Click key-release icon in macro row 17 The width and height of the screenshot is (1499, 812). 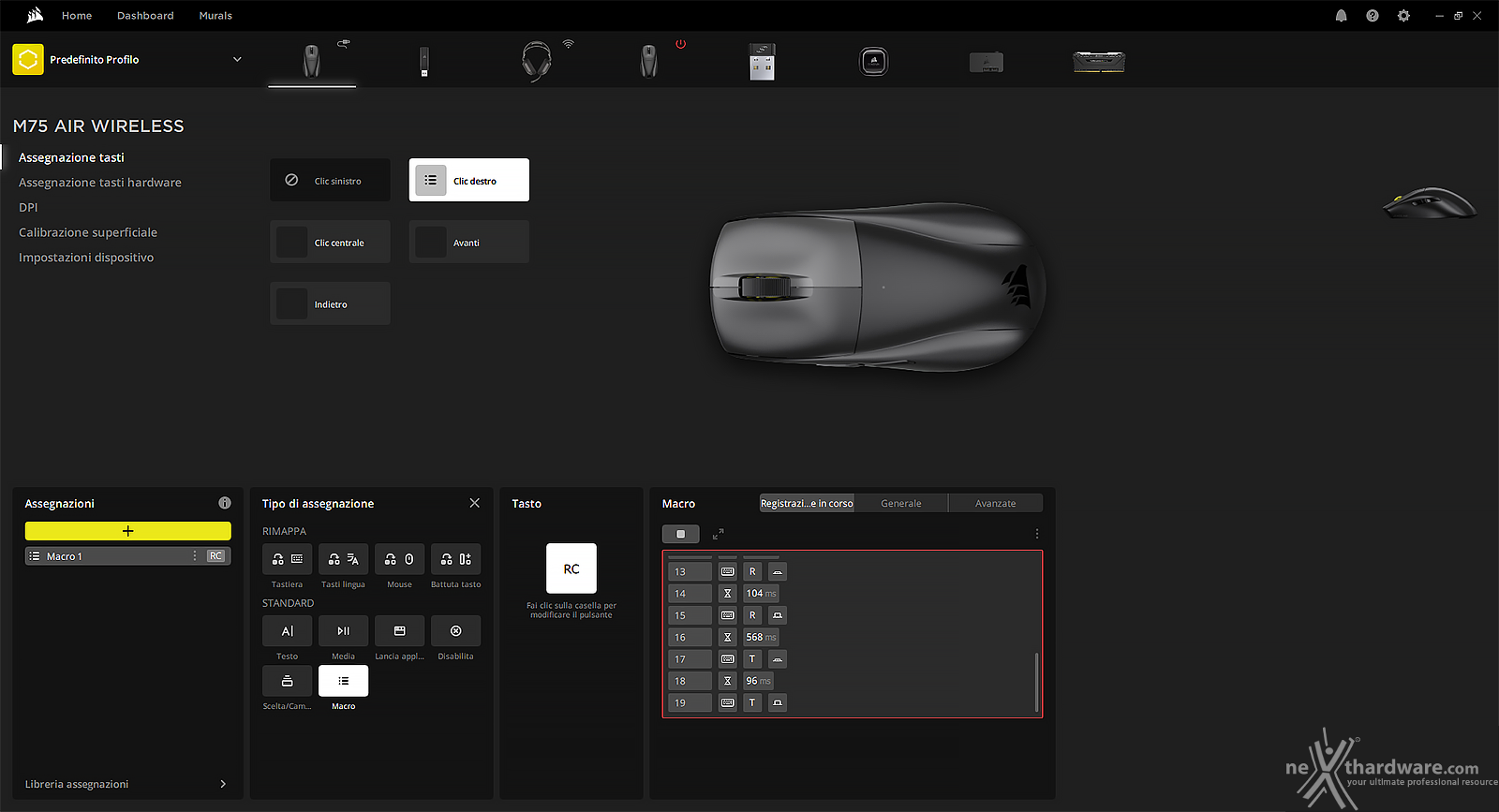777,659
